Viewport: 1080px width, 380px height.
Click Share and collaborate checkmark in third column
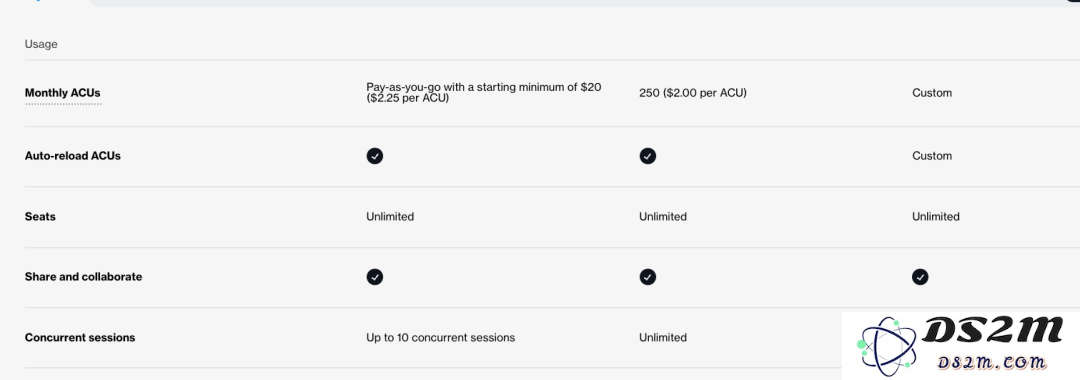click(920, 277)
